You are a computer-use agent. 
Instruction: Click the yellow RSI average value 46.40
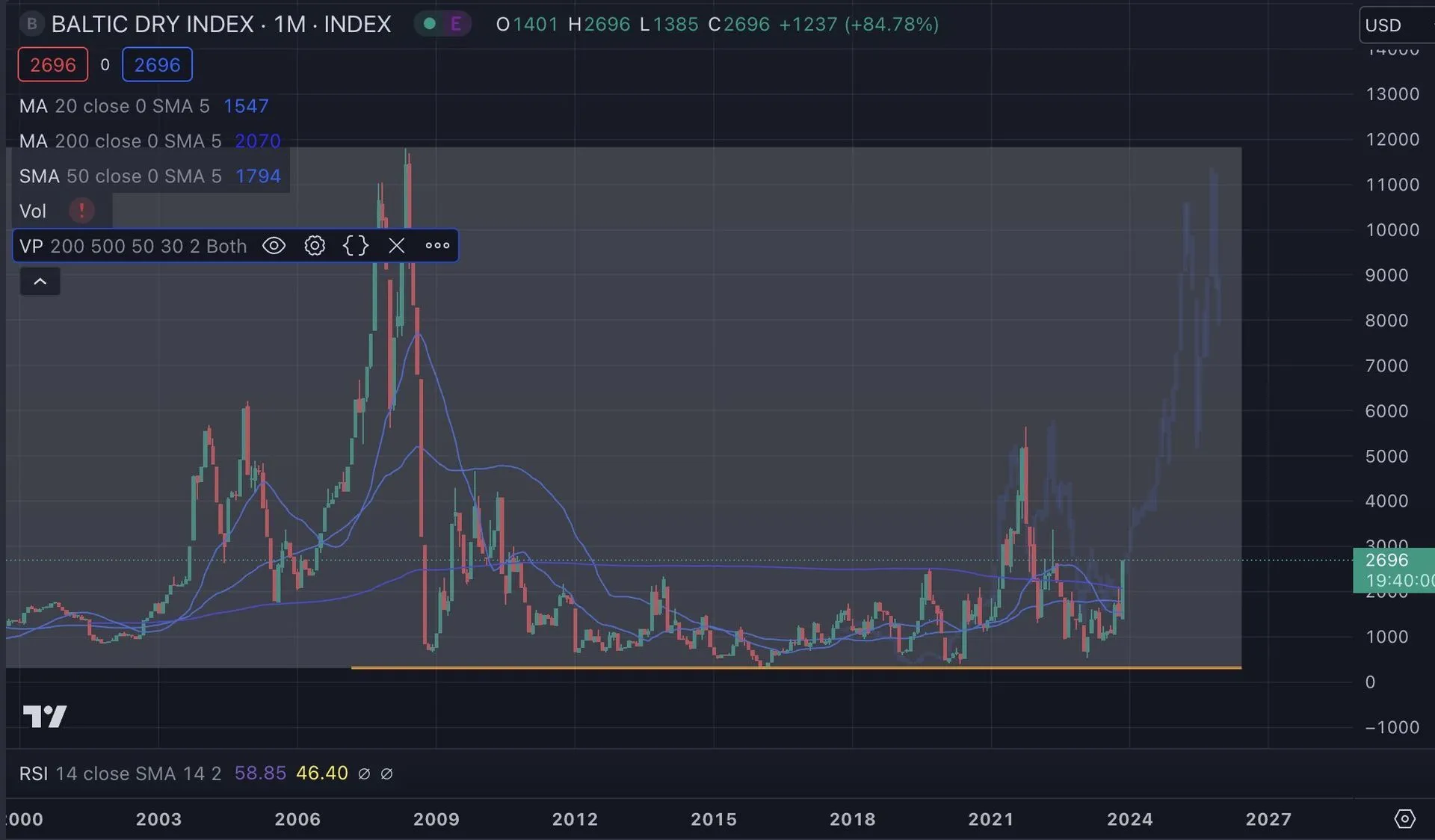[x=322, y=773]
